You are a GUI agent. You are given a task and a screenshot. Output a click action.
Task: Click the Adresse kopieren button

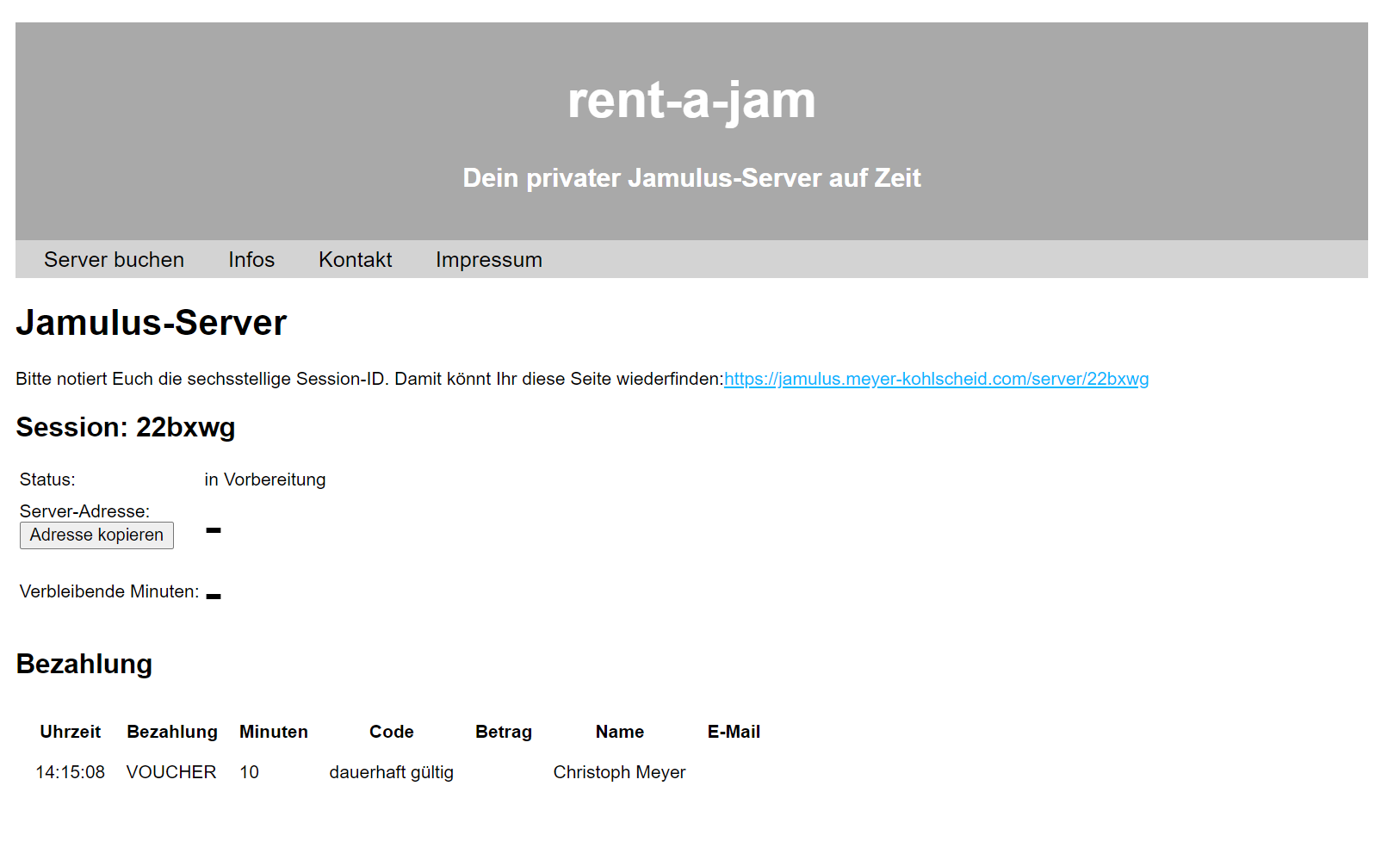tap(96, 535)
